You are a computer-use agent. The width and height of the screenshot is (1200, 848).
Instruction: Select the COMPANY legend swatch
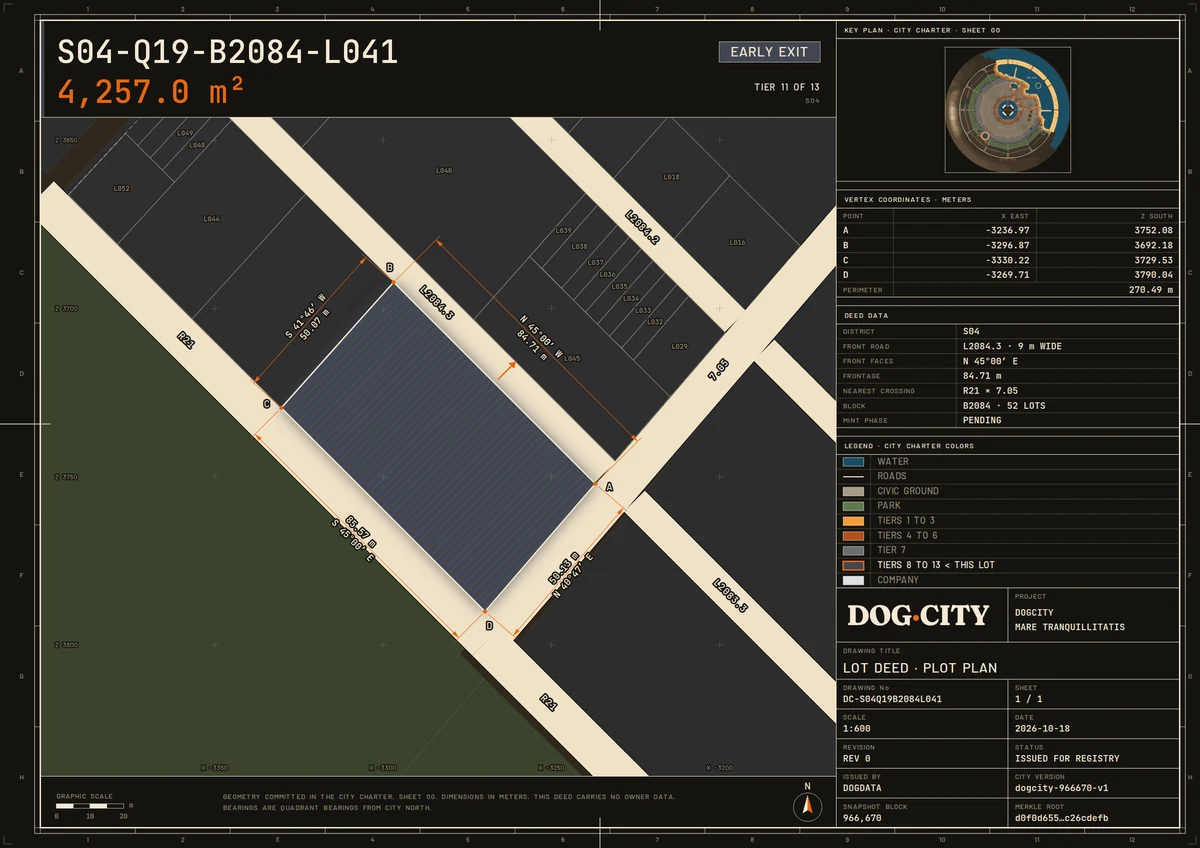pos(853,580)
